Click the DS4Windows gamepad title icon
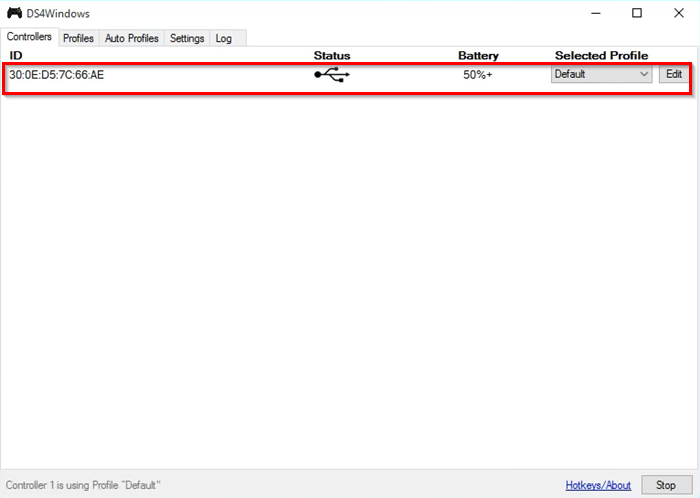Viewport: 700px width, 498px height. 14,13
